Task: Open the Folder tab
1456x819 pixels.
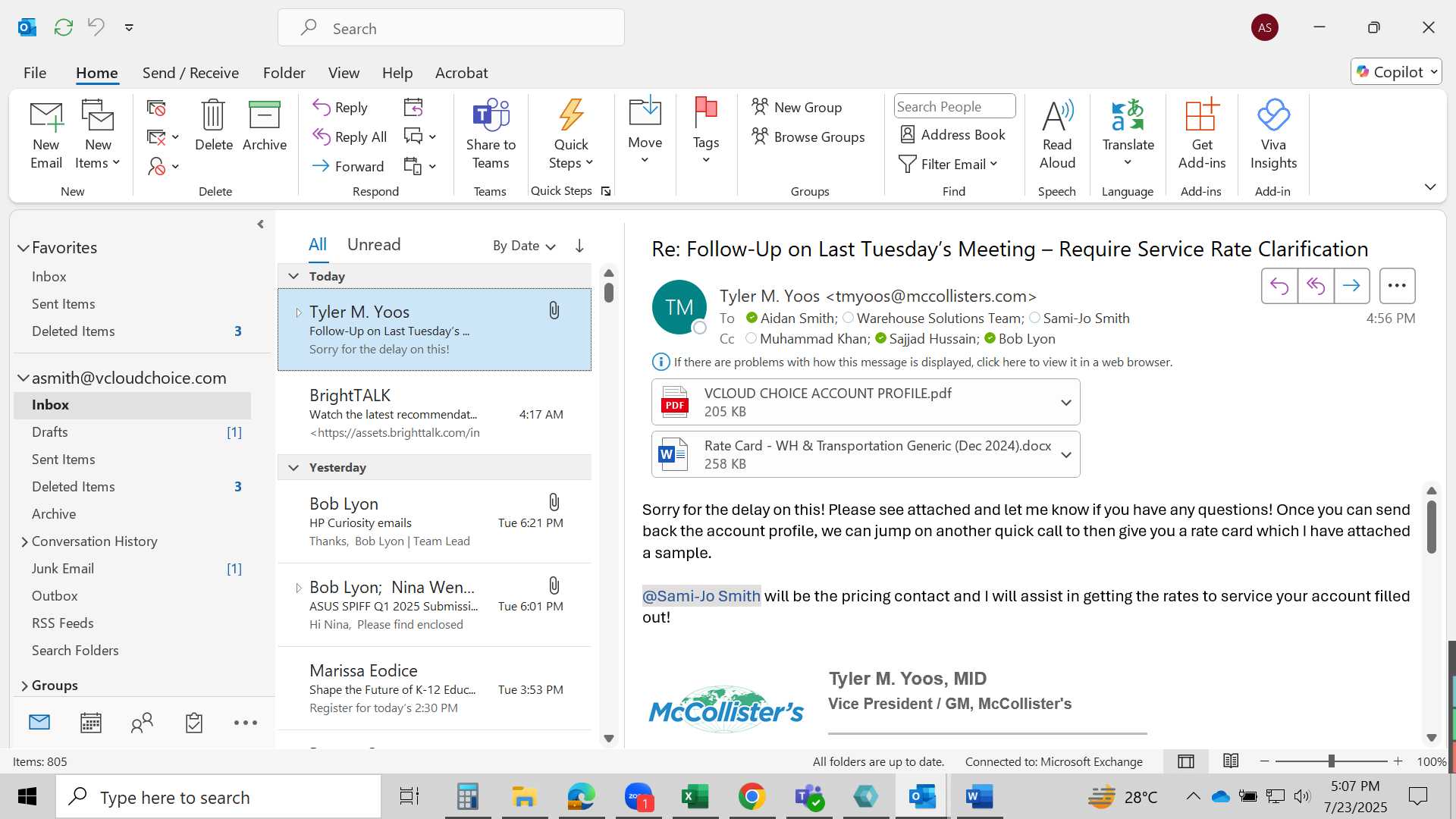Action: [284, 73]
